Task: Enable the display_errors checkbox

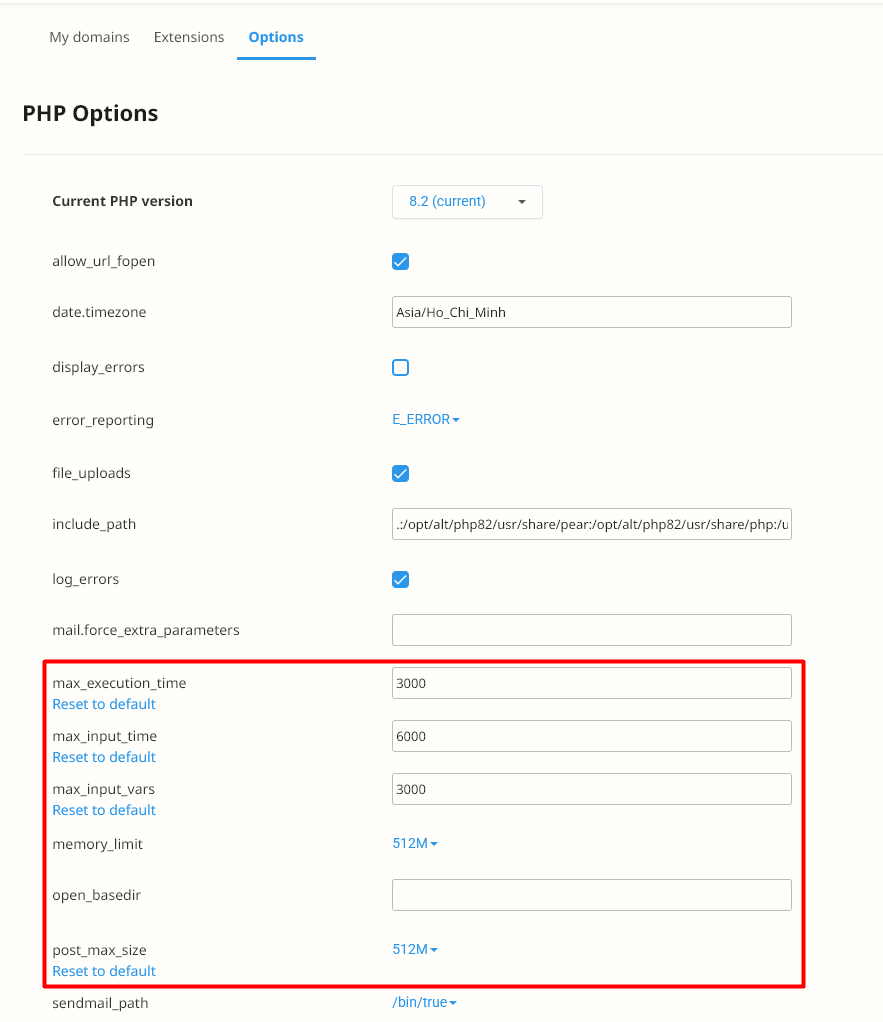Action: [x=401, y=367]
